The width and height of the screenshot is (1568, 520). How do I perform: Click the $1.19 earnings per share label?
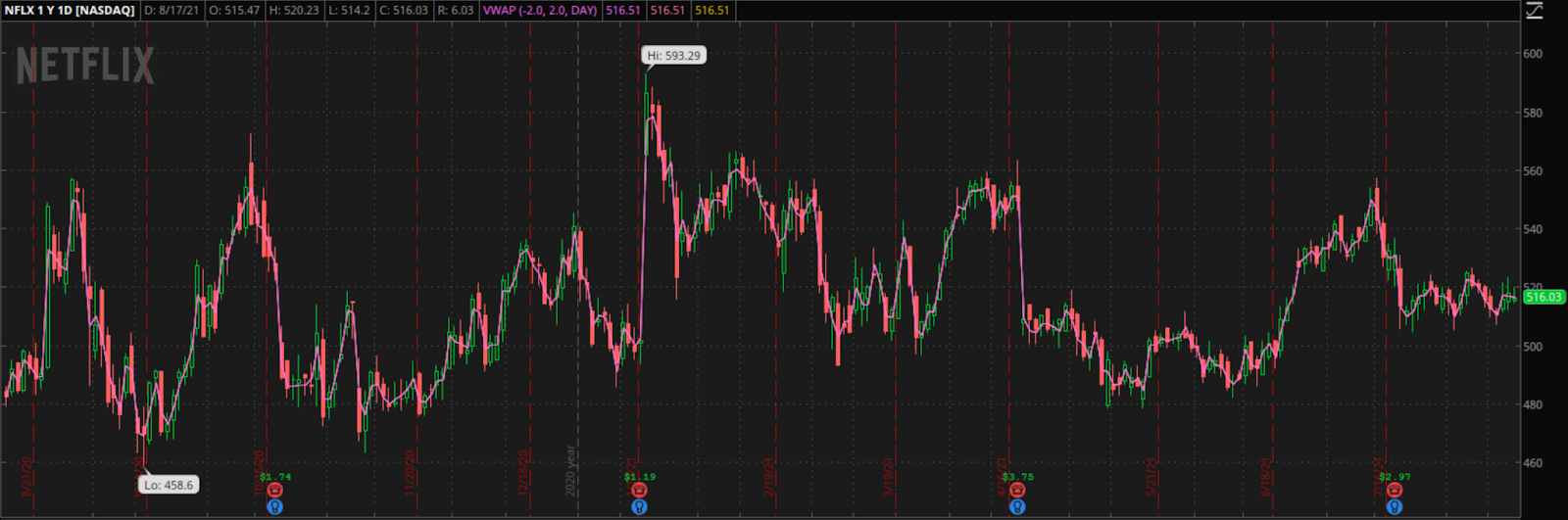click(x=640, y=477)
